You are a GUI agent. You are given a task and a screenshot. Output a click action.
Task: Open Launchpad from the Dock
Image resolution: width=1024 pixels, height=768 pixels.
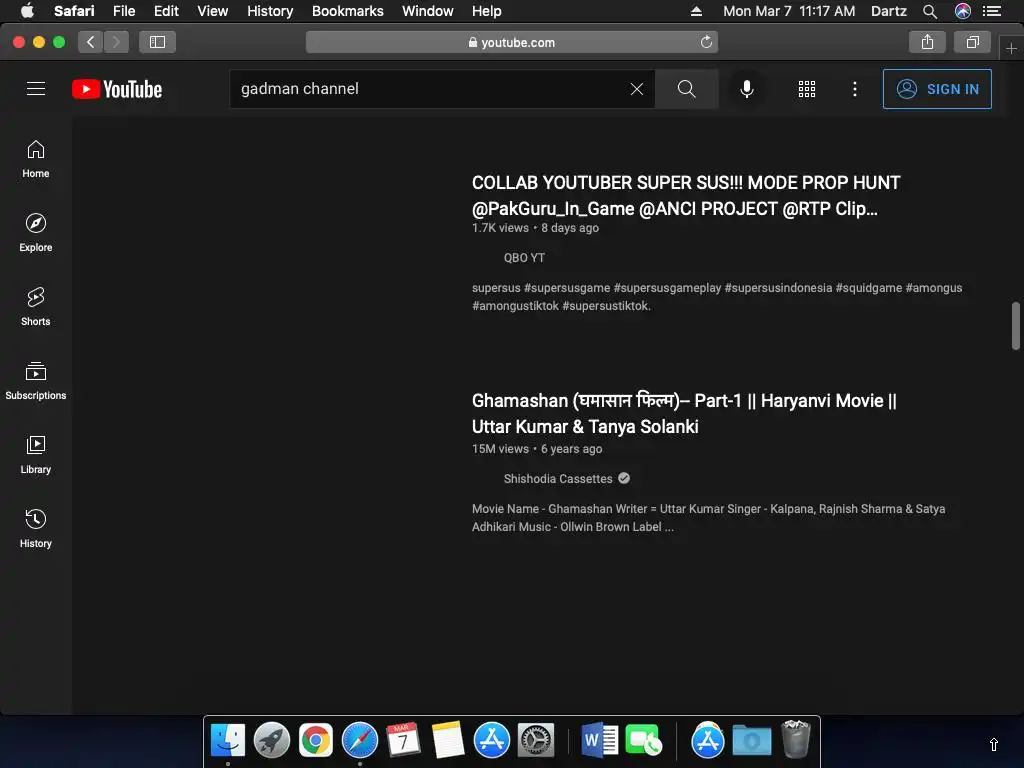(x=272, y=741)
